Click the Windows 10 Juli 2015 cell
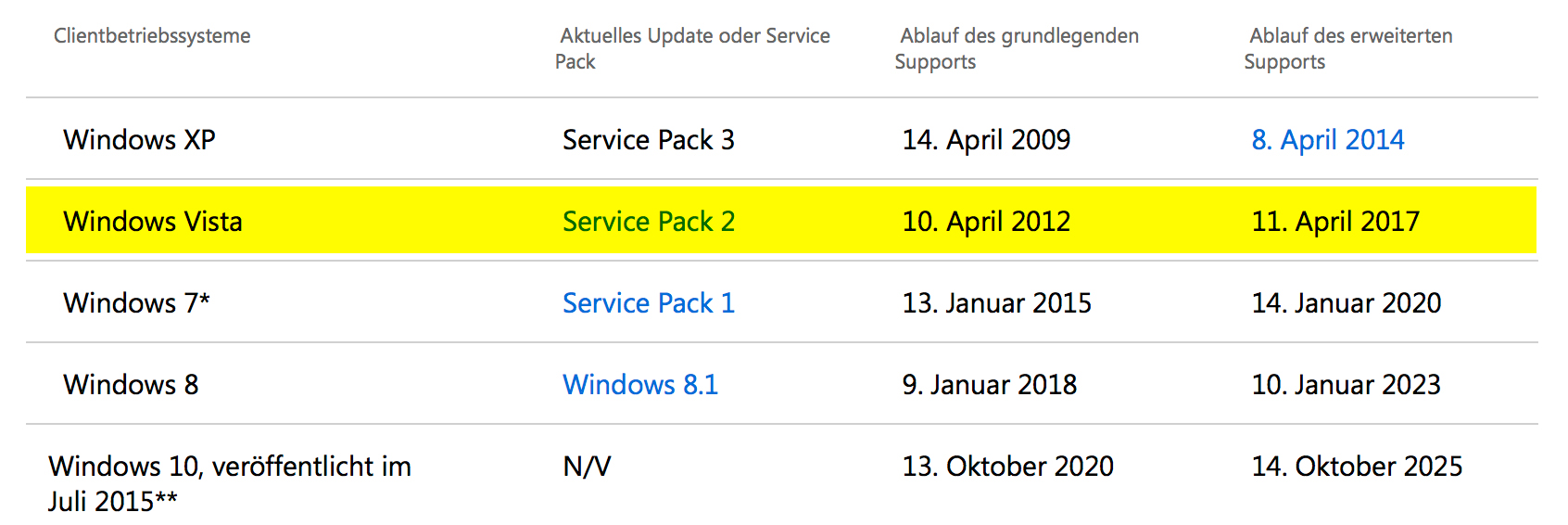1568x525 pixels. coord(230,483)
